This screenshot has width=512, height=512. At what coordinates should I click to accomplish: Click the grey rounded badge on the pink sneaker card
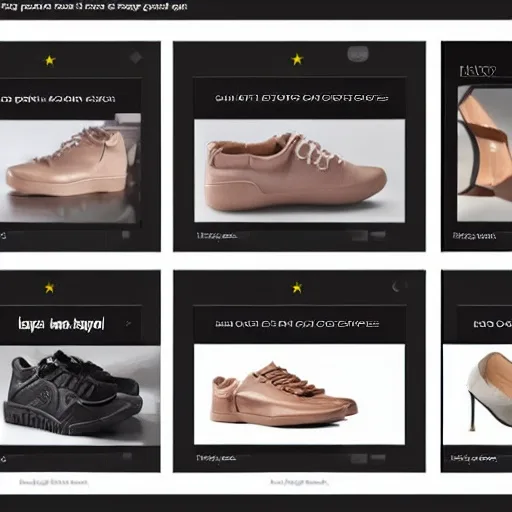(x=358, y=54)
